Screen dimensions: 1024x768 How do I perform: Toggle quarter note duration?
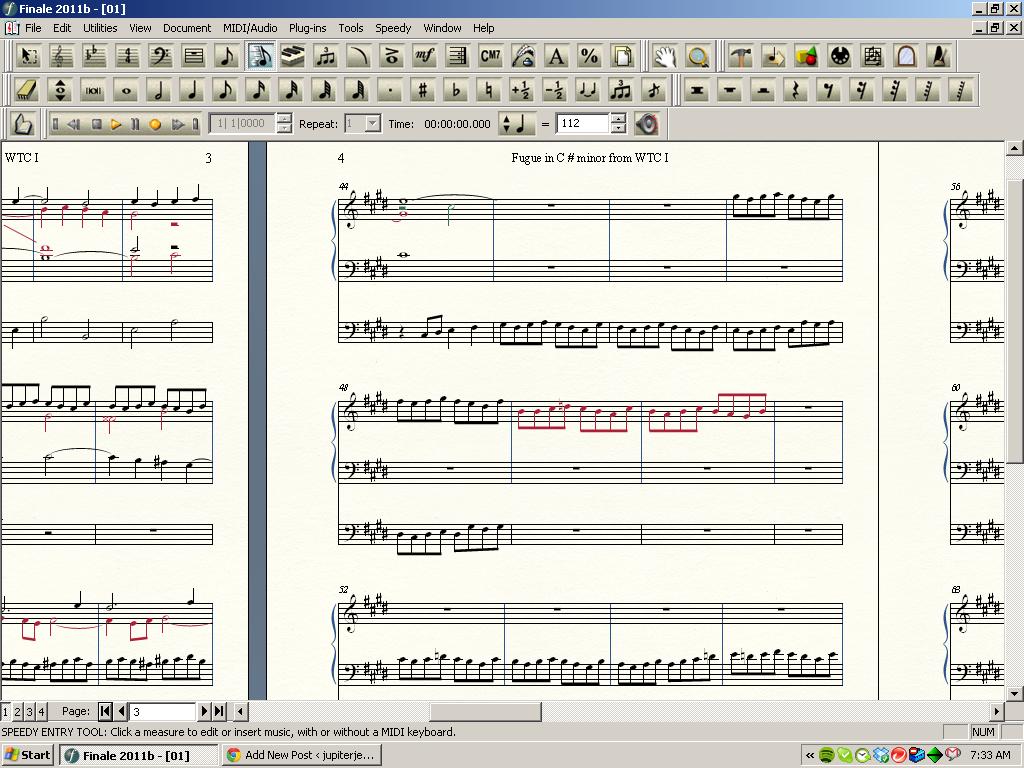(192, 90)
